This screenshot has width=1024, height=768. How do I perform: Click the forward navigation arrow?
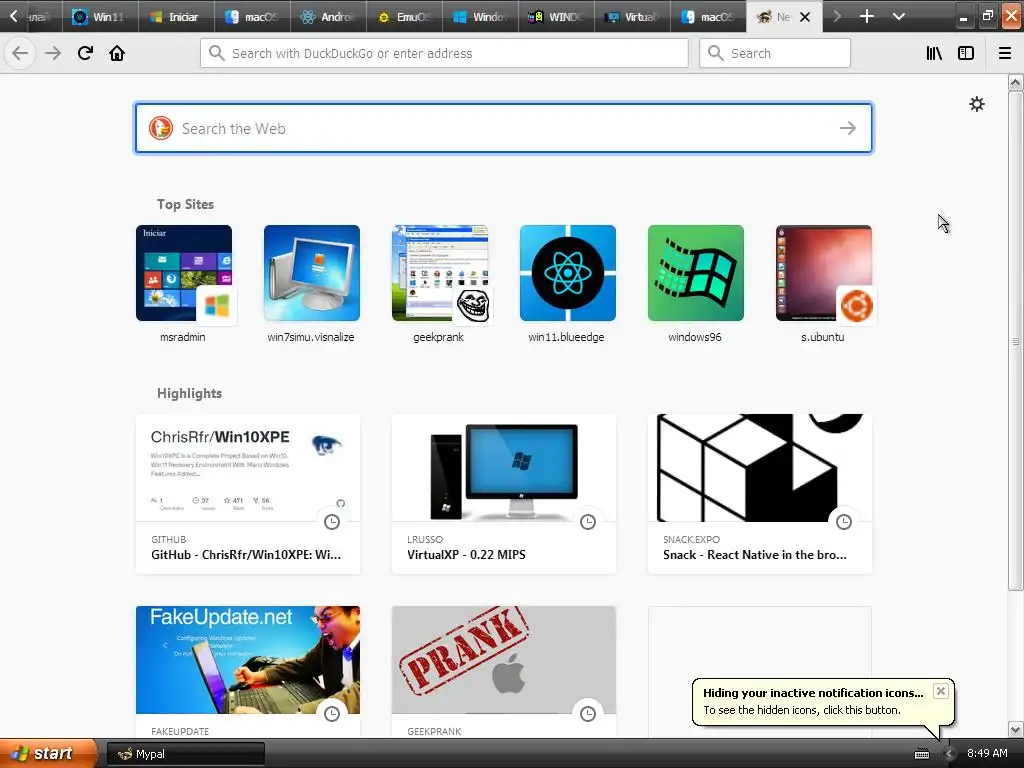53,53
